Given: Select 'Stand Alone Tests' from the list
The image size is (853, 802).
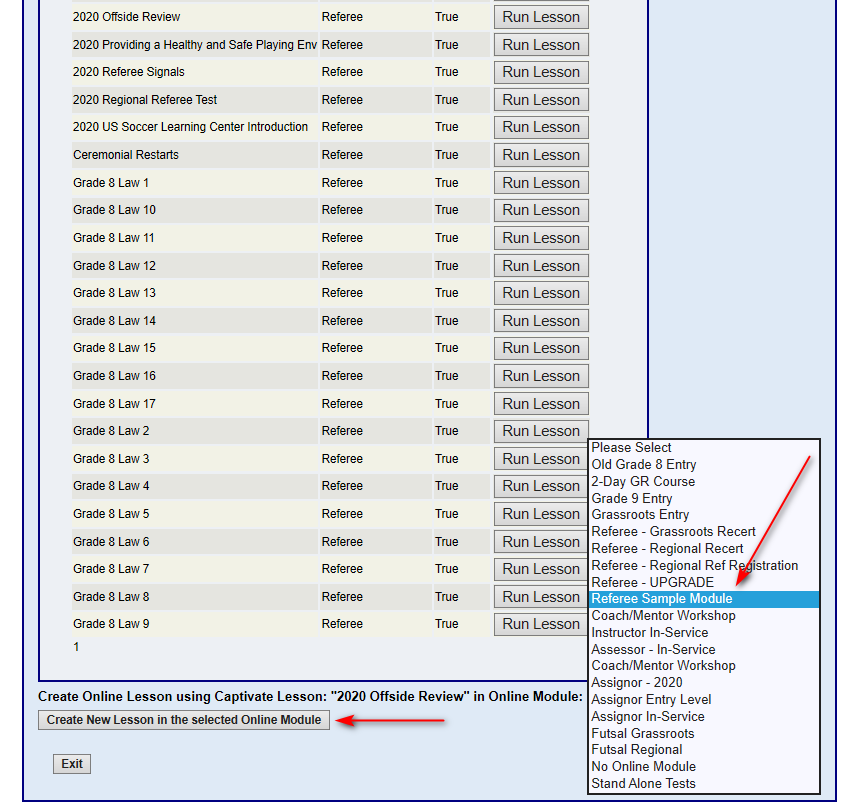Looking at the screenshot, I should (704, 784).
